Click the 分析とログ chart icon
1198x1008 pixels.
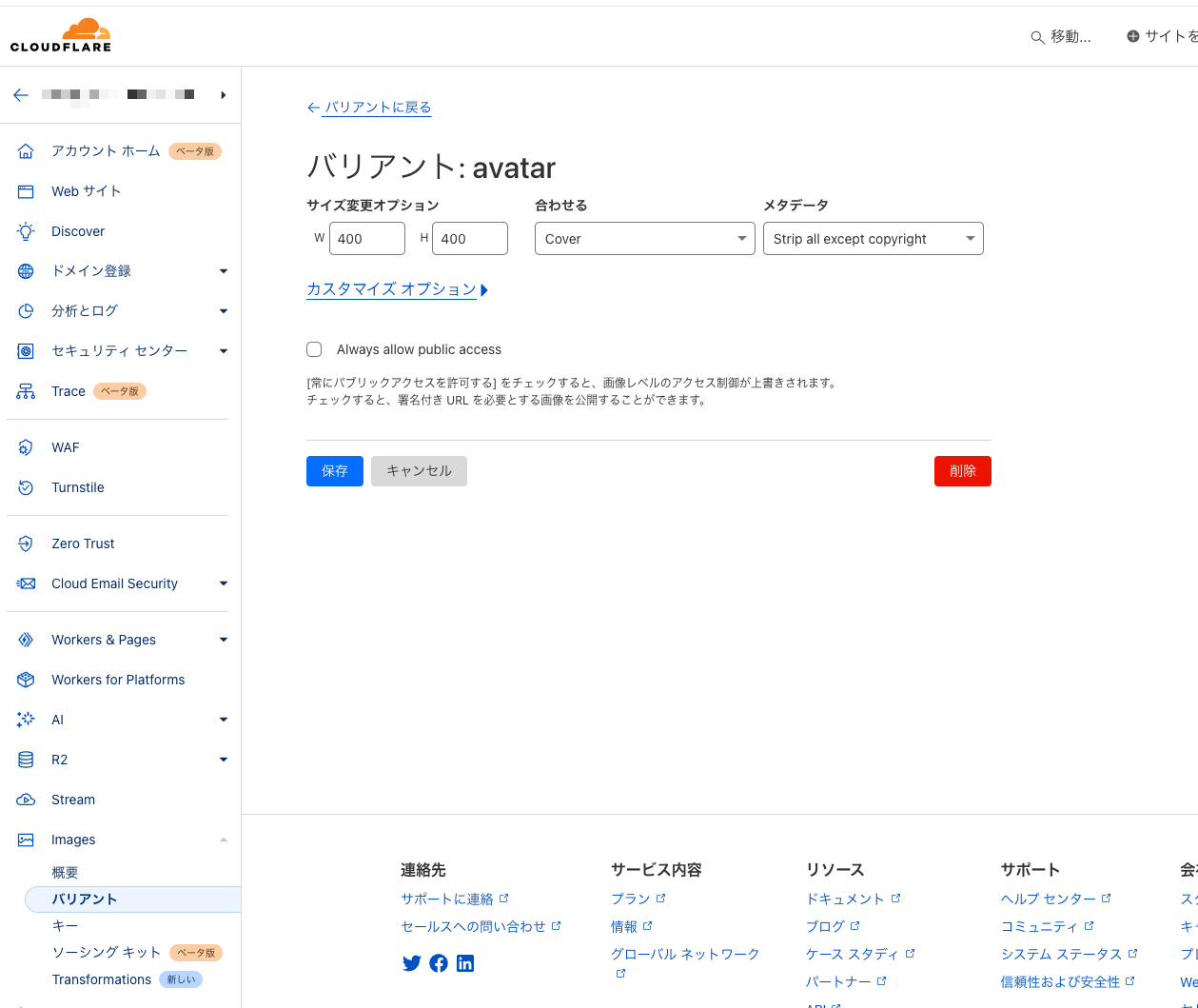26,311
